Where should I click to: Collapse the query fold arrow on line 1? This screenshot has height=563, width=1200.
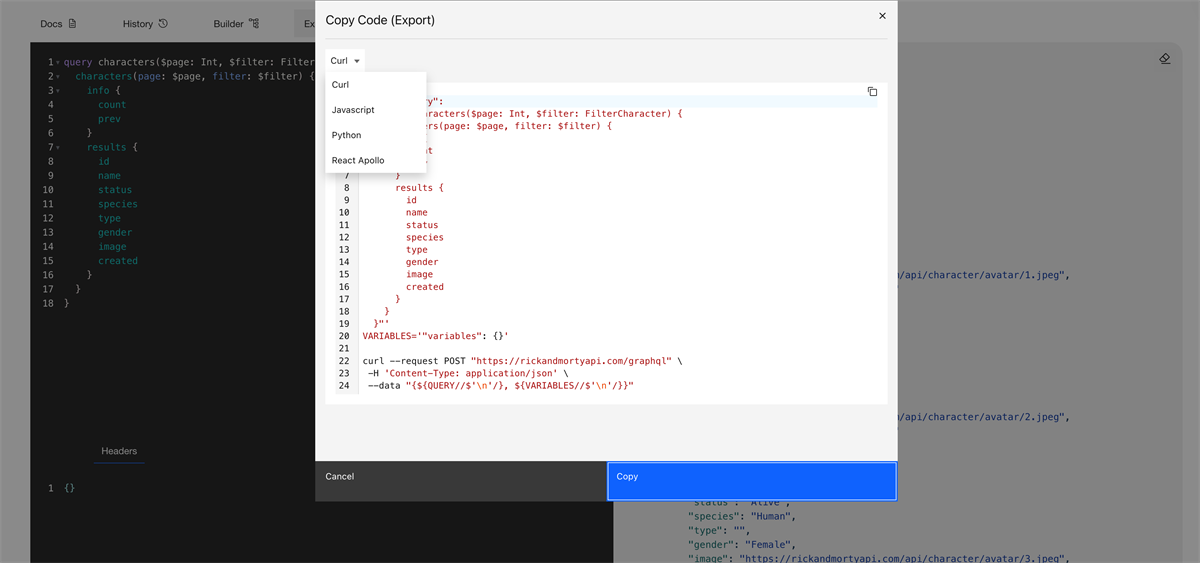tap(58, 63)
